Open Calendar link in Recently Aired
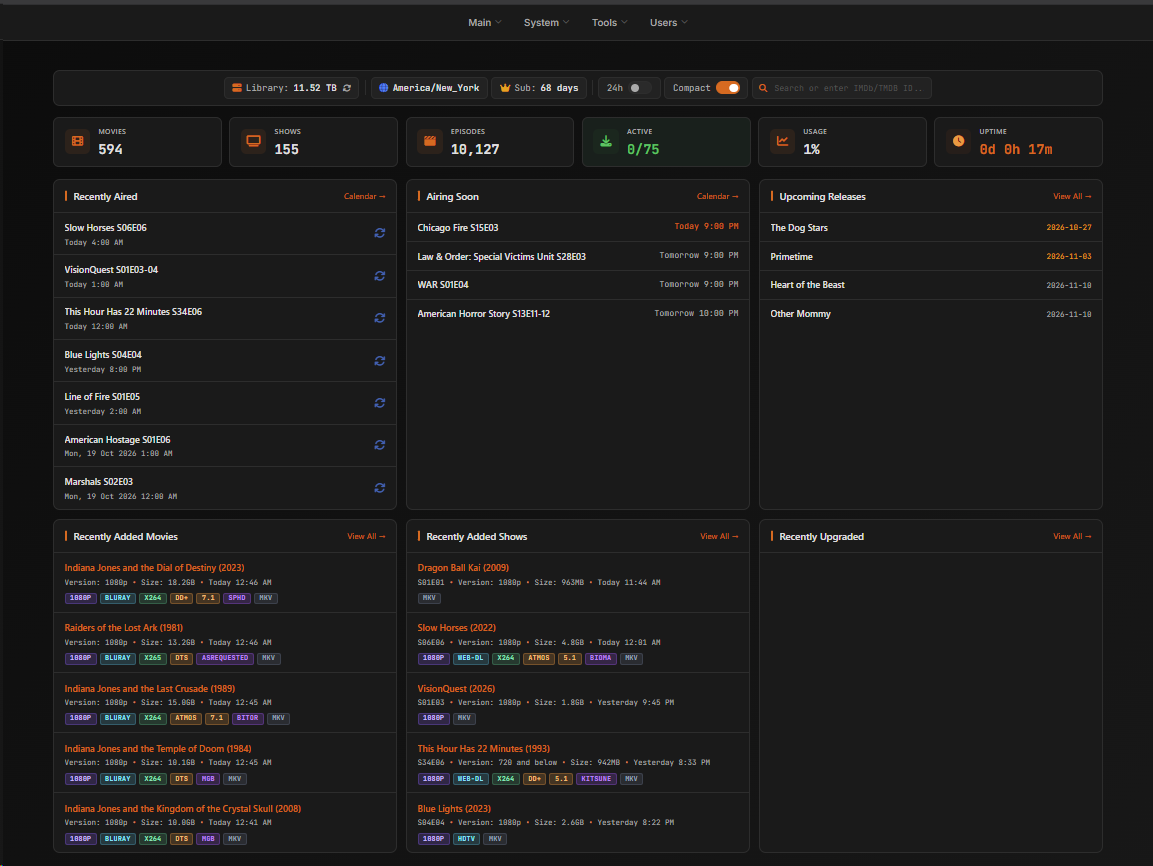 (x=365, y=196)
